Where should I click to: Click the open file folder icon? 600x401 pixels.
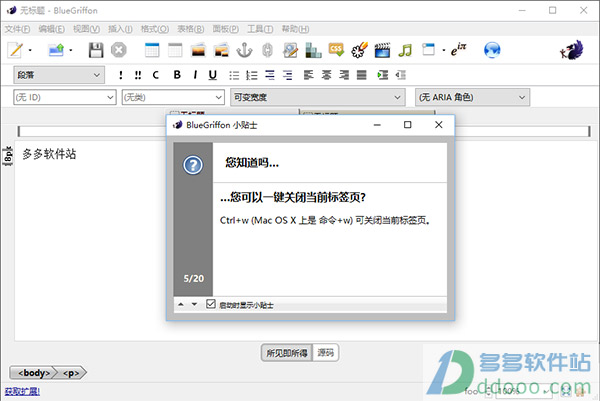[56, 50]
